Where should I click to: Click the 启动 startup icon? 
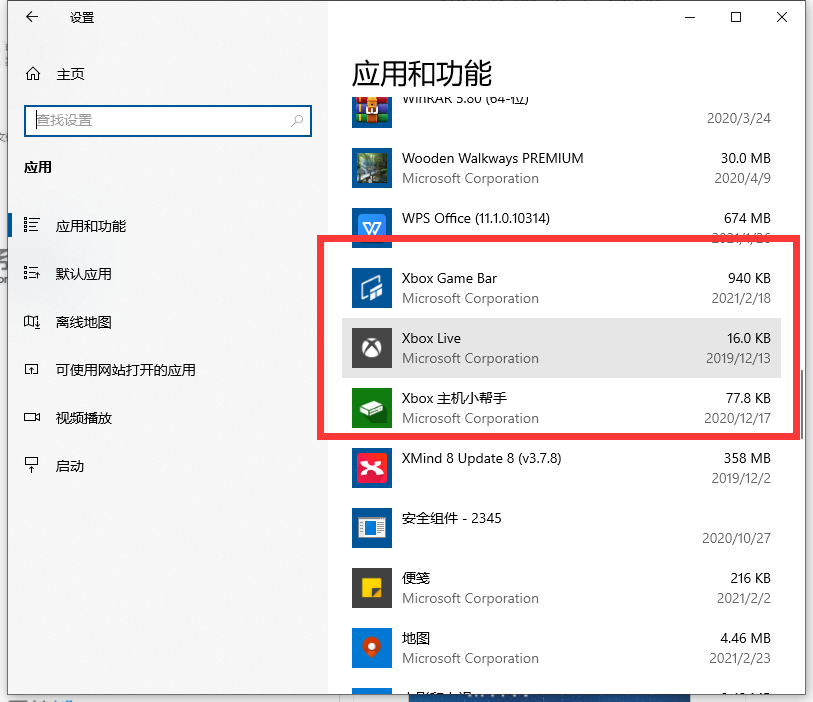(31, 465)
